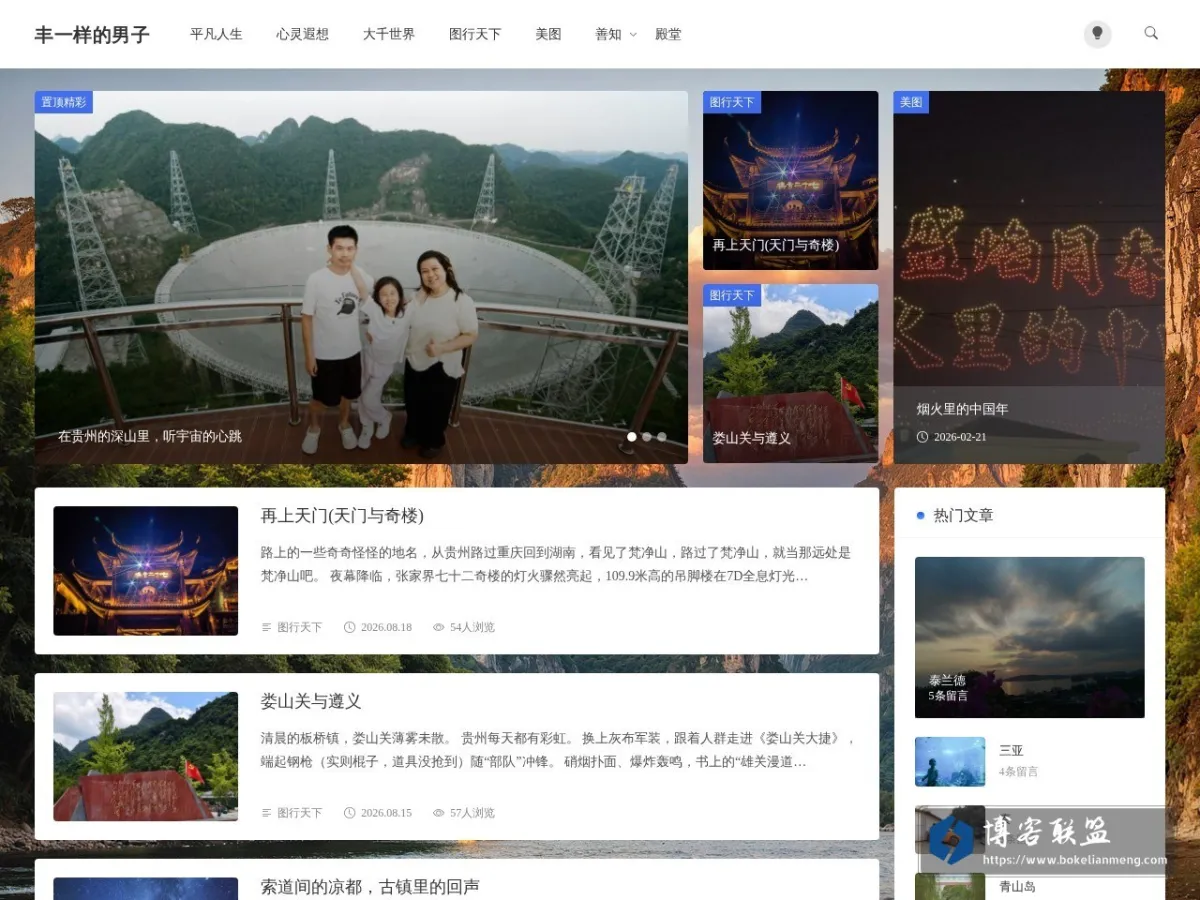Click the 57人浏览 view count text
The image size is (1200, 900).
click(x=472, y=813)
